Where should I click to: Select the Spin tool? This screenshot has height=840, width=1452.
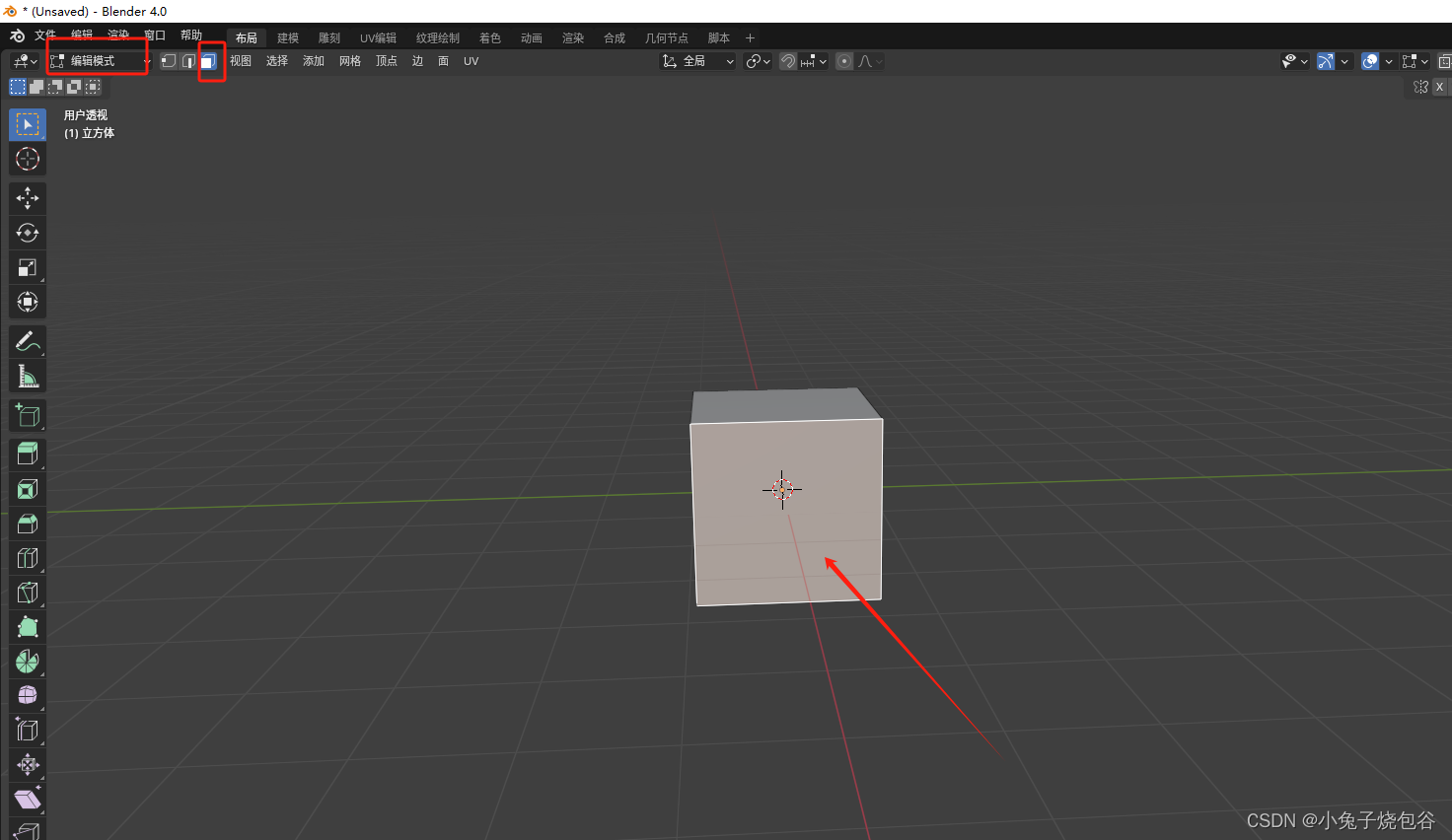pos(28,662)
